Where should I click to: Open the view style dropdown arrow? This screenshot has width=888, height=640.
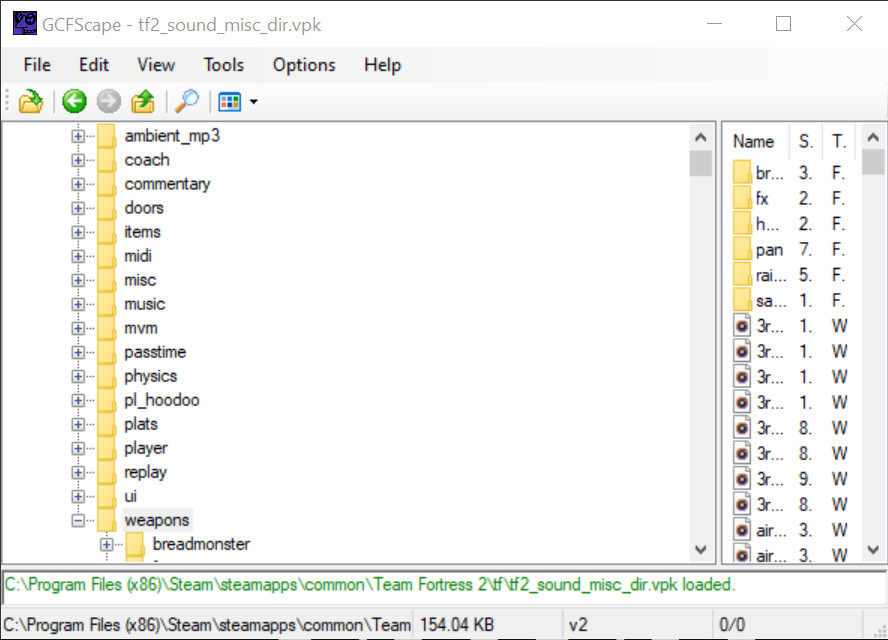254,102
